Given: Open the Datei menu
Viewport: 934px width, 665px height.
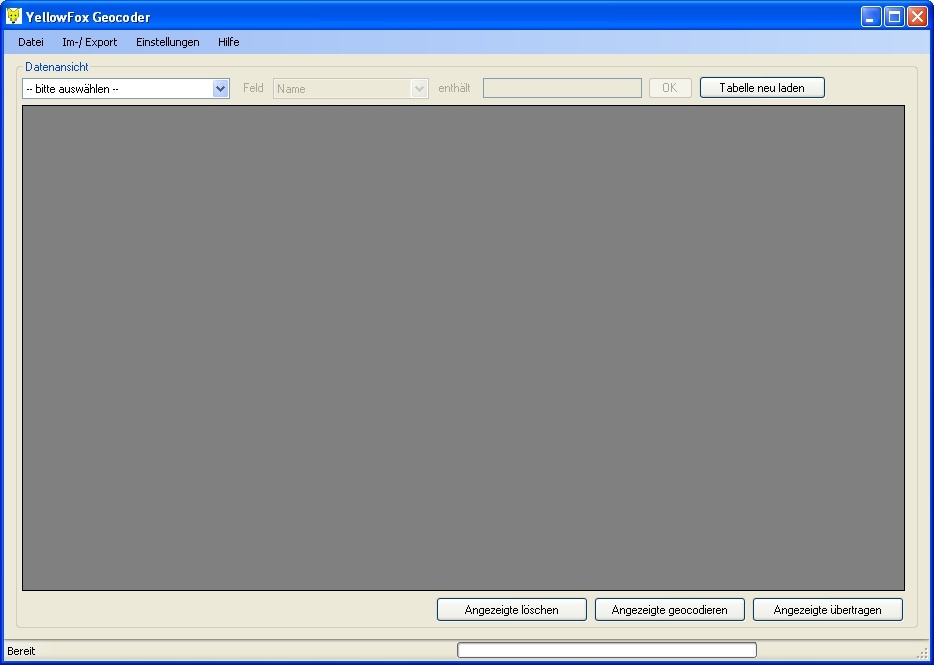Looking at the screenshot, I should click(30, 42).
